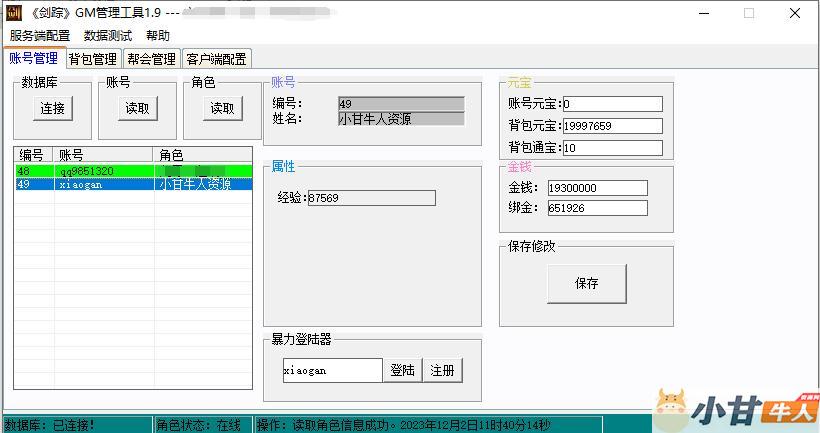
Task: Click the 经验 value input field
Action: click(x=371, y=198)
